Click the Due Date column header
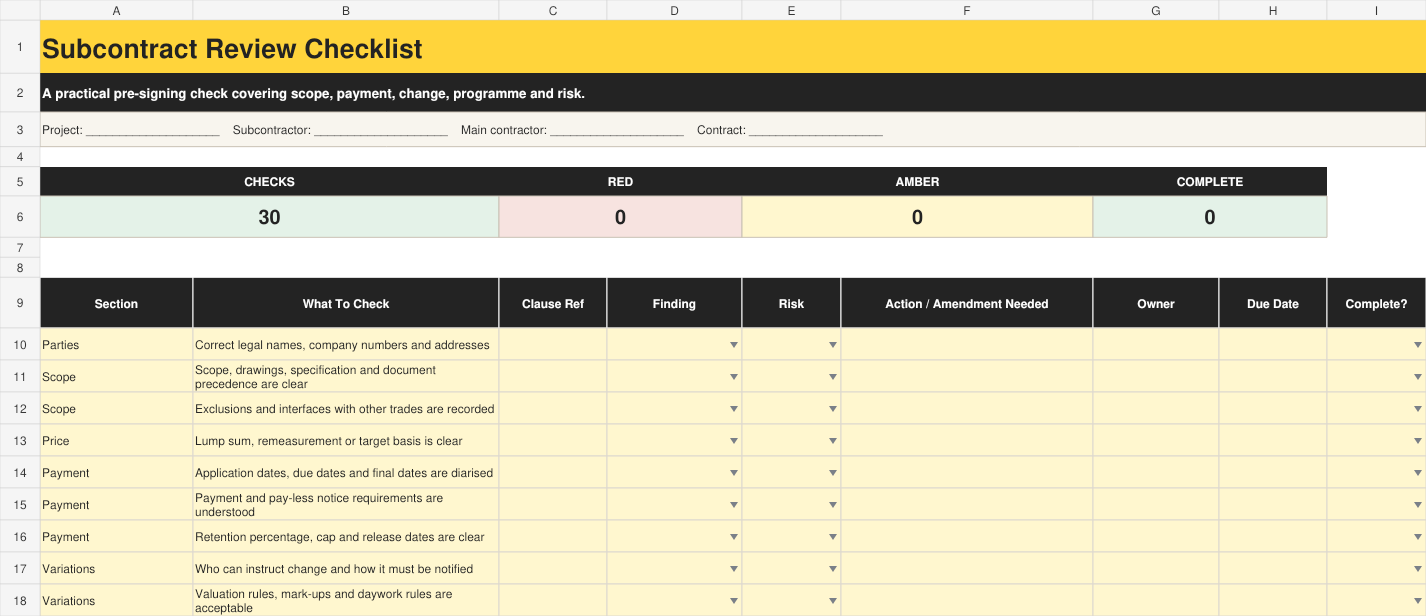 (1273, 303)
